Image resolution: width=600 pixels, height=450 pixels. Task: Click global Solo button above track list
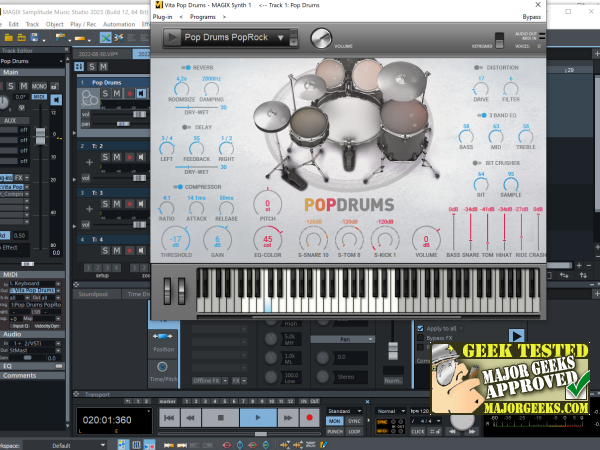[x=92, y=67]
